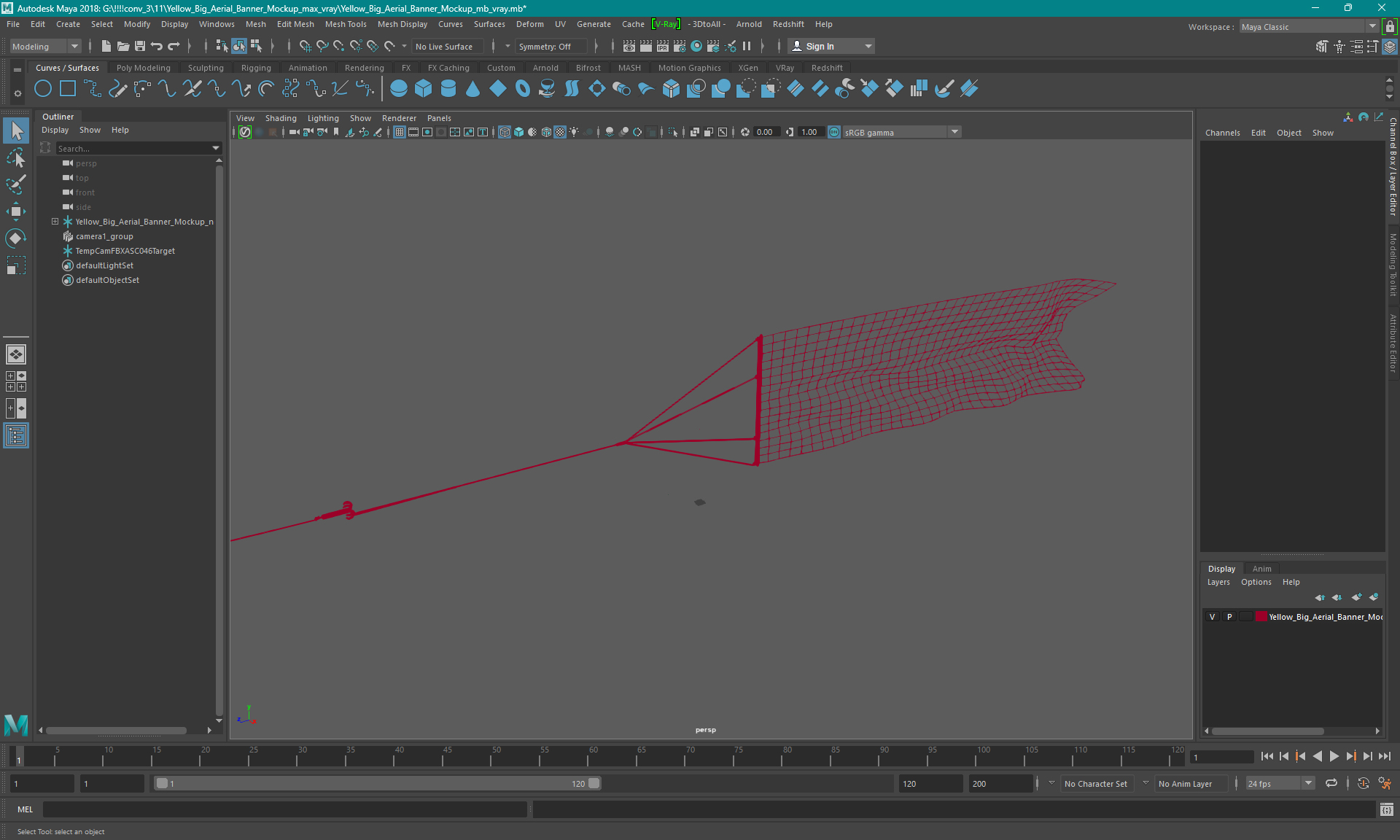
Task: Open the Deform menu
Action: 530,24
